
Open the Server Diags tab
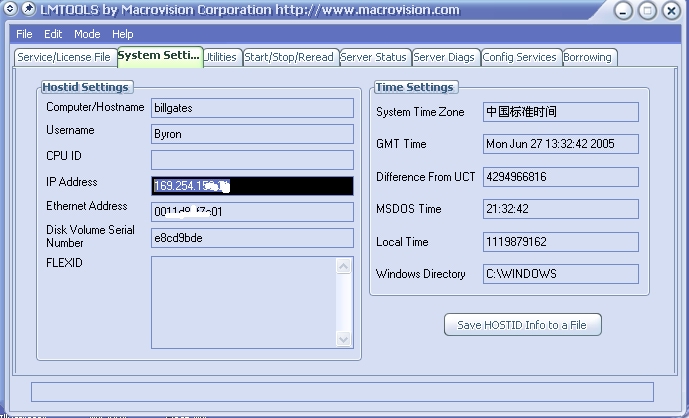[x=444, y=57]
